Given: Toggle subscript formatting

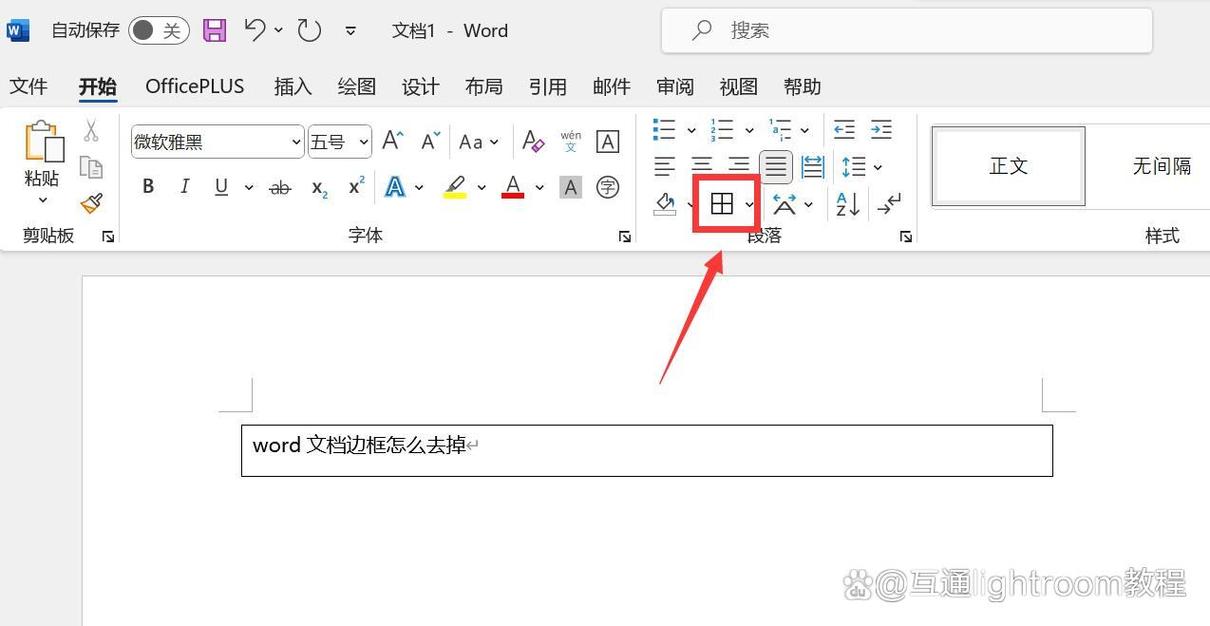Looking at the screenshot, I should pos(320,187).
